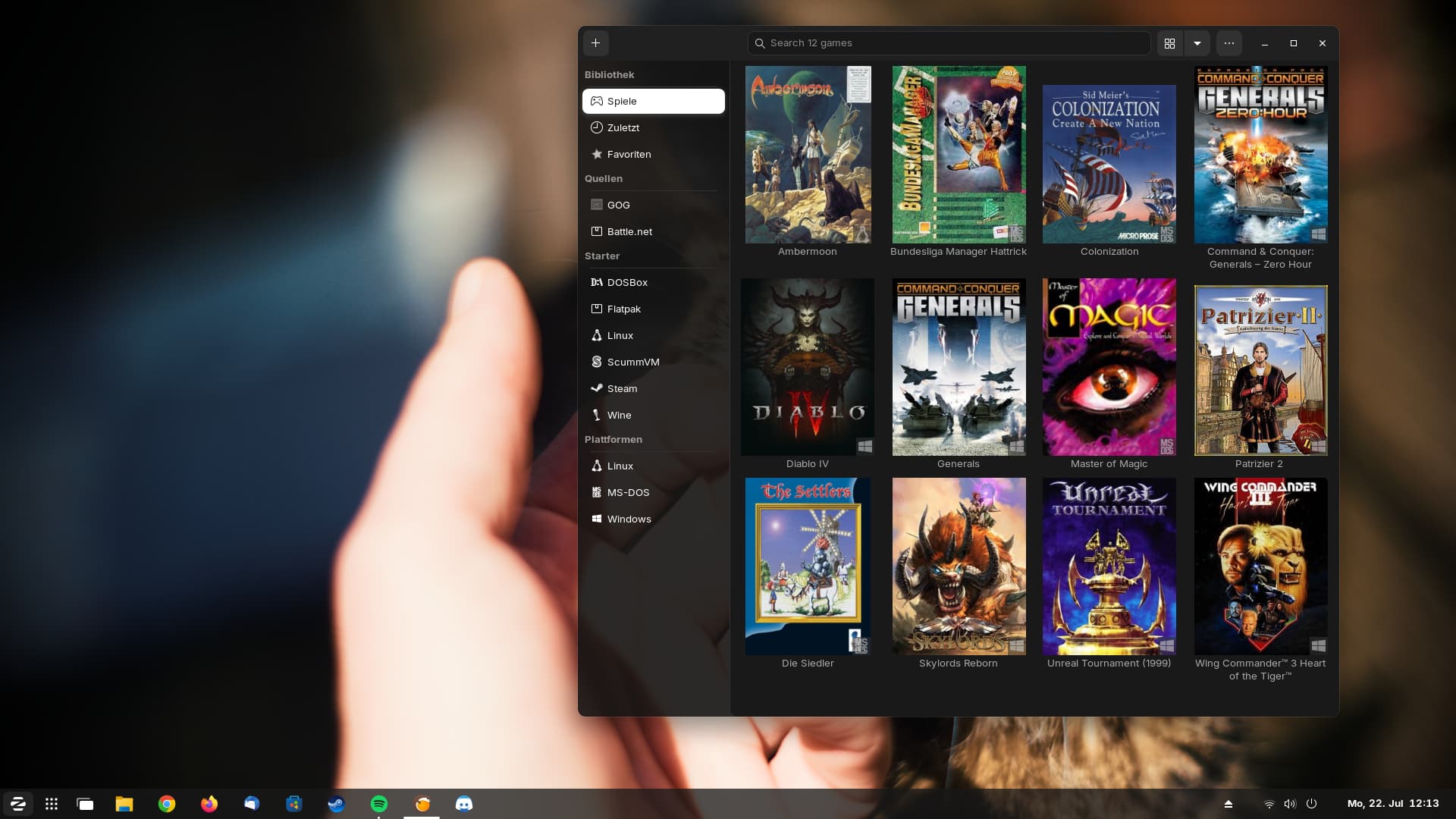Toggle the grid view mode button

pos(1169,43)
